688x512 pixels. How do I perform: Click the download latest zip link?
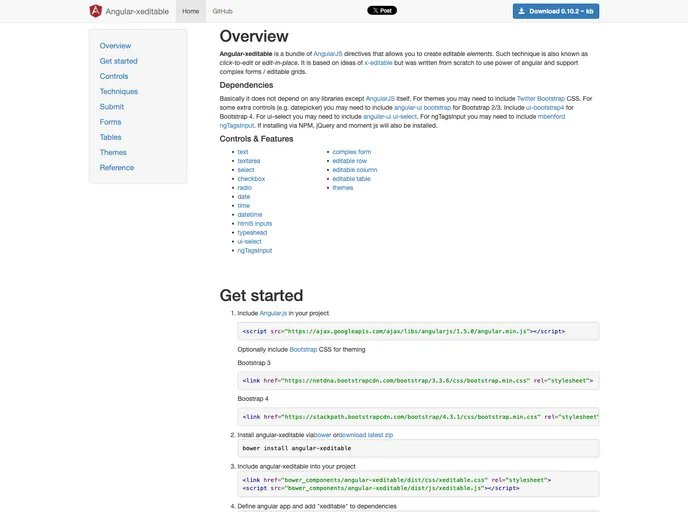366,435
